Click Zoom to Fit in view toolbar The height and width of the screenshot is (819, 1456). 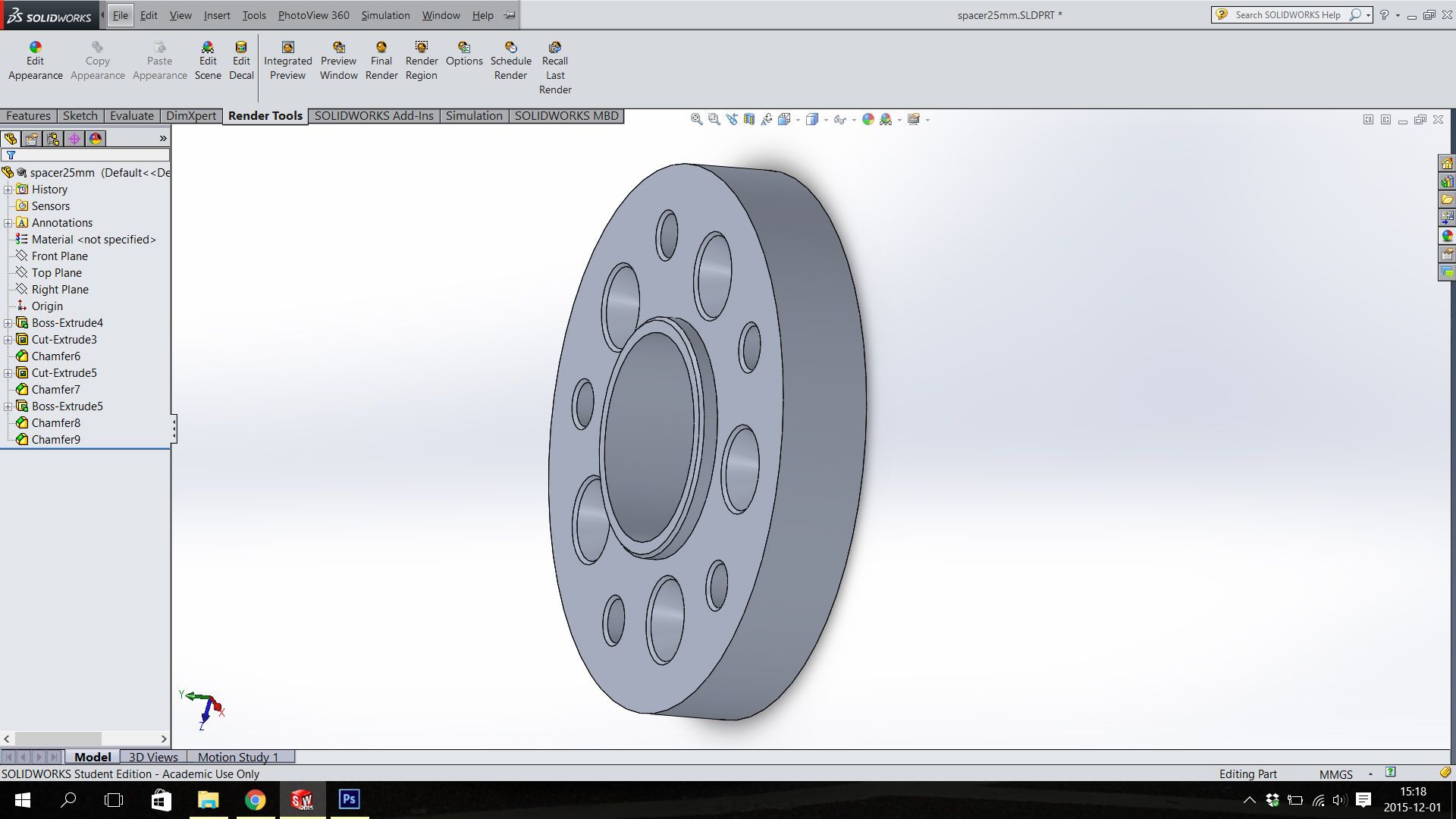click(x=696, y=119)
